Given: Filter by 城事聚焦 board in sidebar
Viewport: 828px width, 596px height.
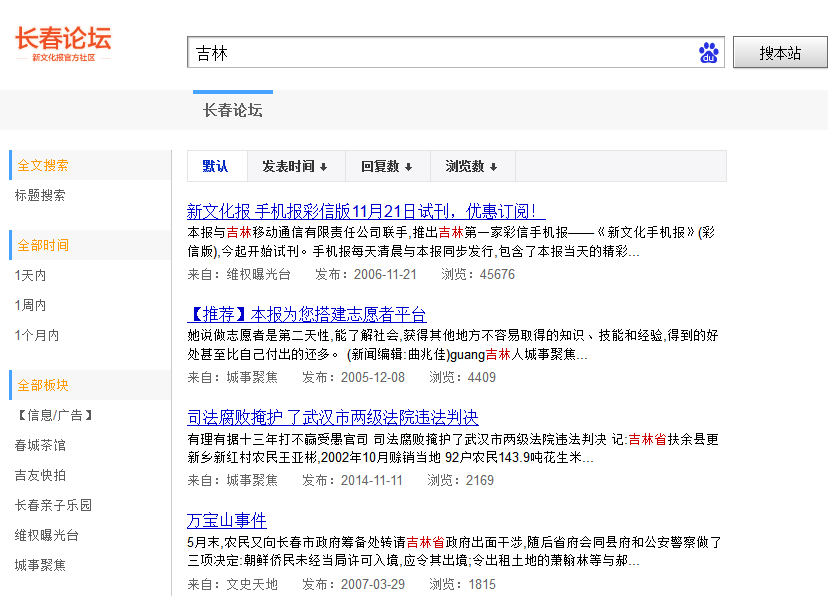Looking at the screenshot, I should click(40, 565).
